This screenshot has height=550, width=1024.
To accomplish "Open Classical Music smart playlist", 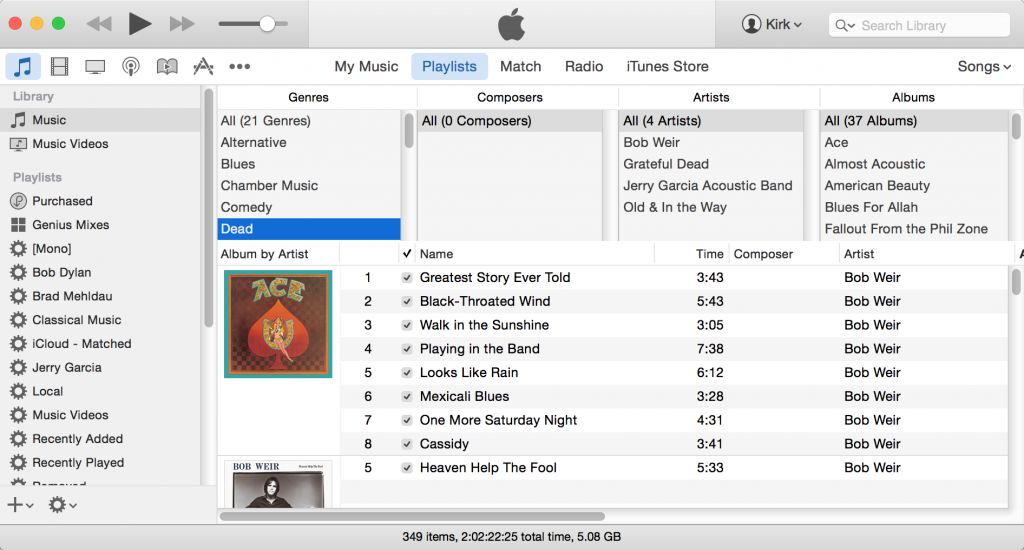I will tap(101, 320).
